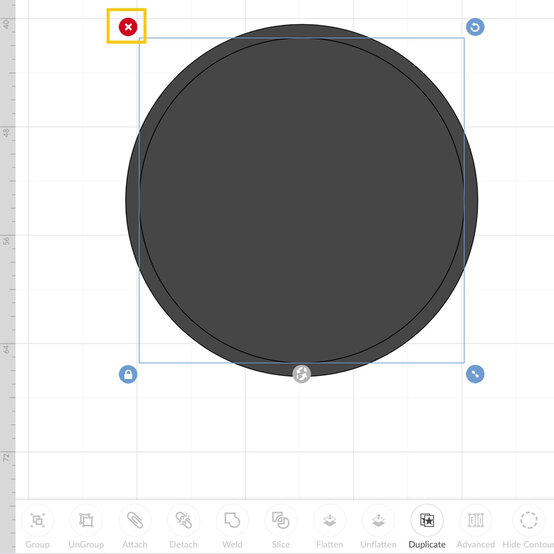Click the blue rotate handle
Image resolution: width=554 pixels, height=554 pixels.
475,27
